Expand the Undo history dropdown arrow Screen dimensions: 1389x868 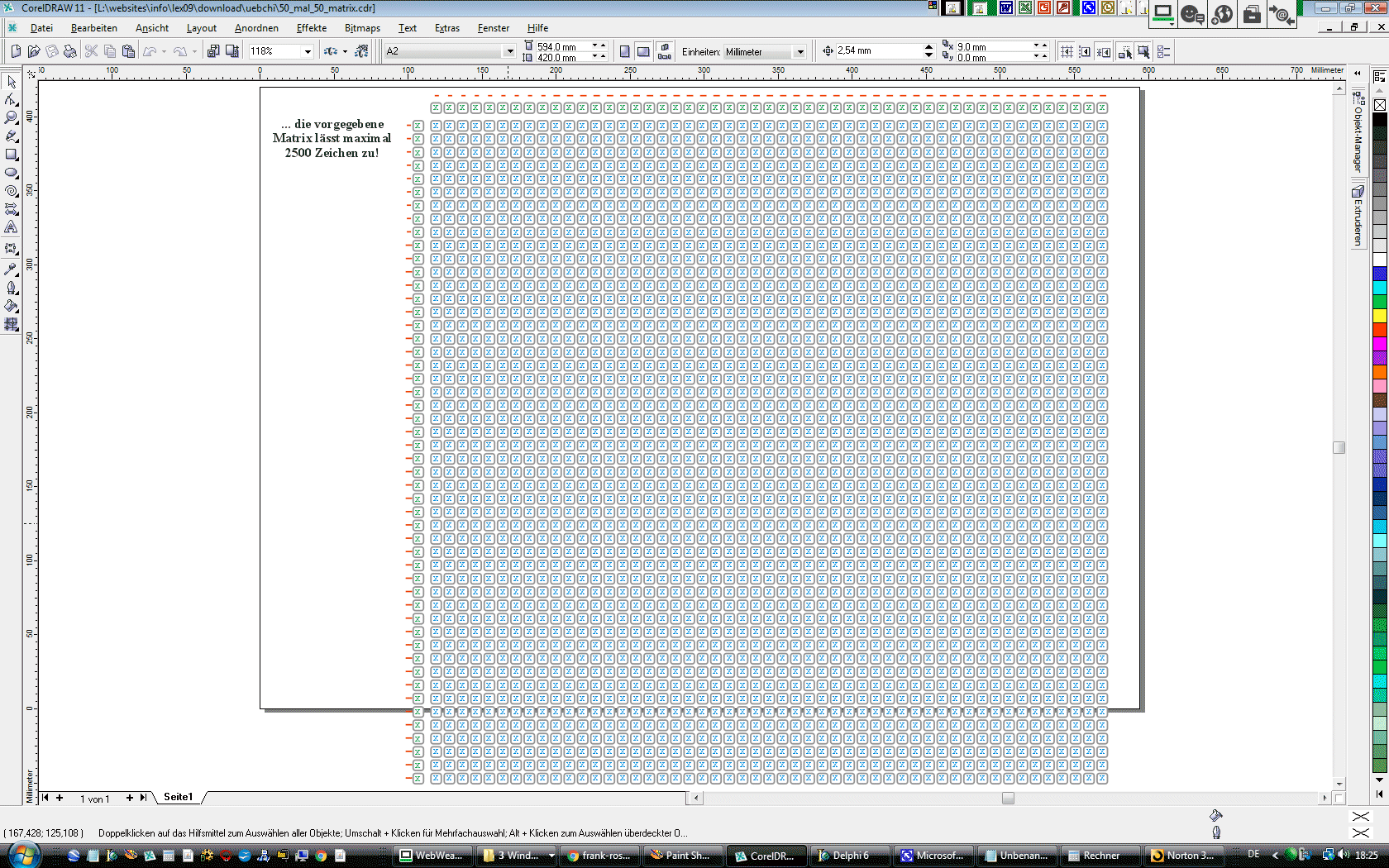click(165, 51)
